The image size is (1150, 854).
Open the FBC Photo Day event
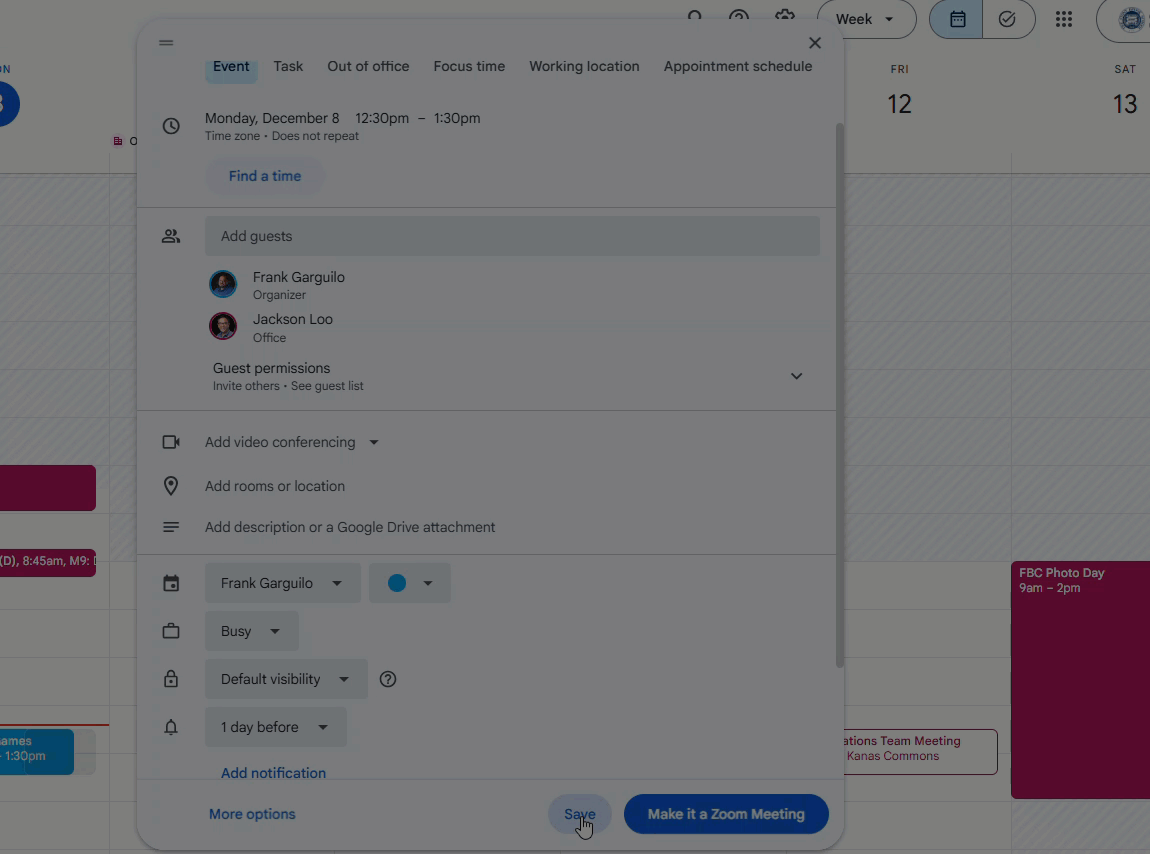pos(1080,680)
